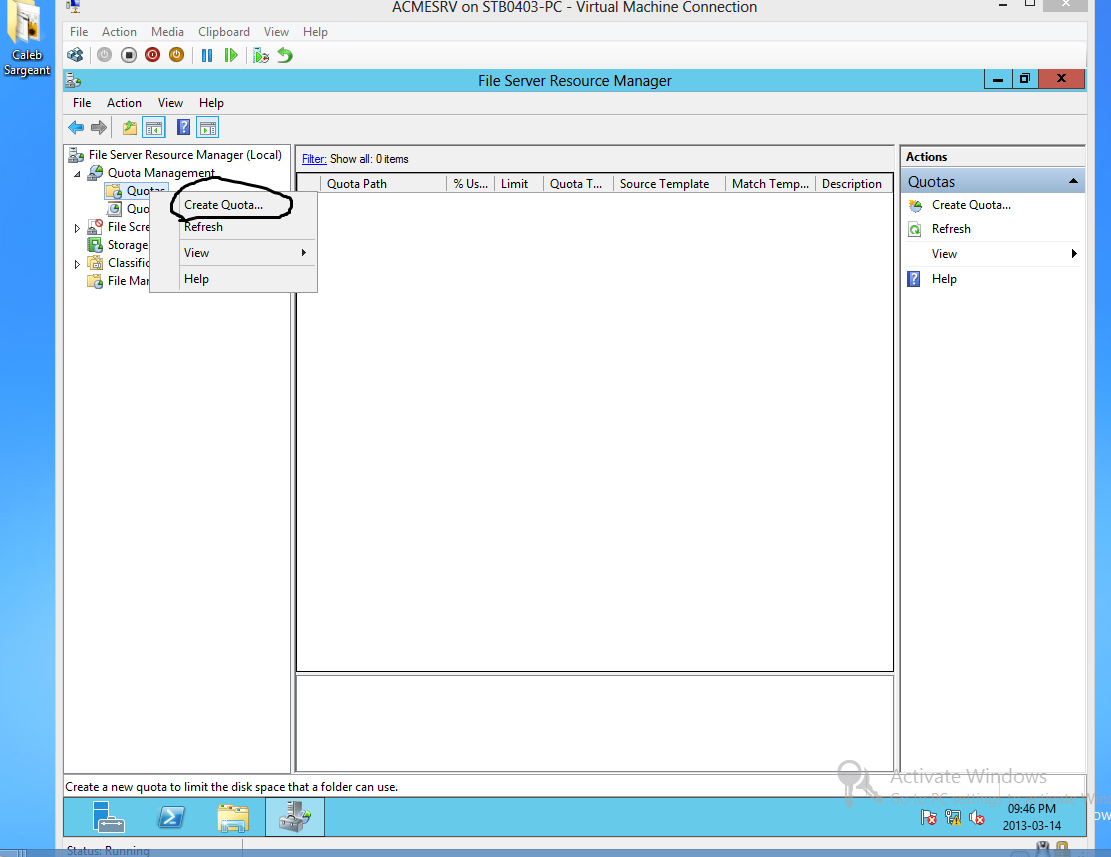Screen dimensions: 1111x857
Task: Open Help menu in File Server Resource Manager
Action: [211, 103]
